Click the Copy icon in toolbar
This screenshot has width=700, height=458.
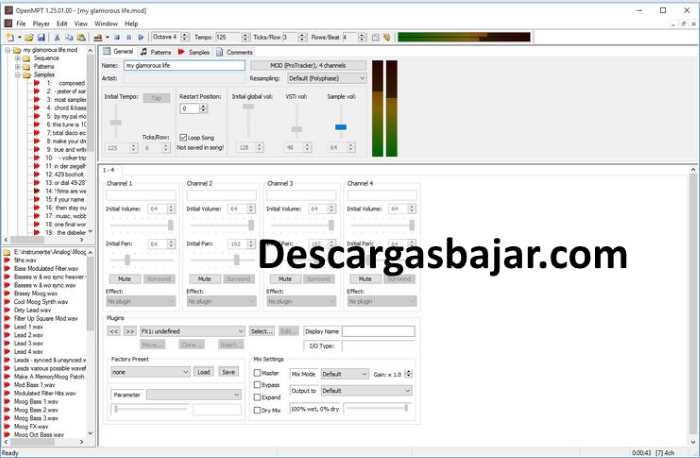[69, 37]
